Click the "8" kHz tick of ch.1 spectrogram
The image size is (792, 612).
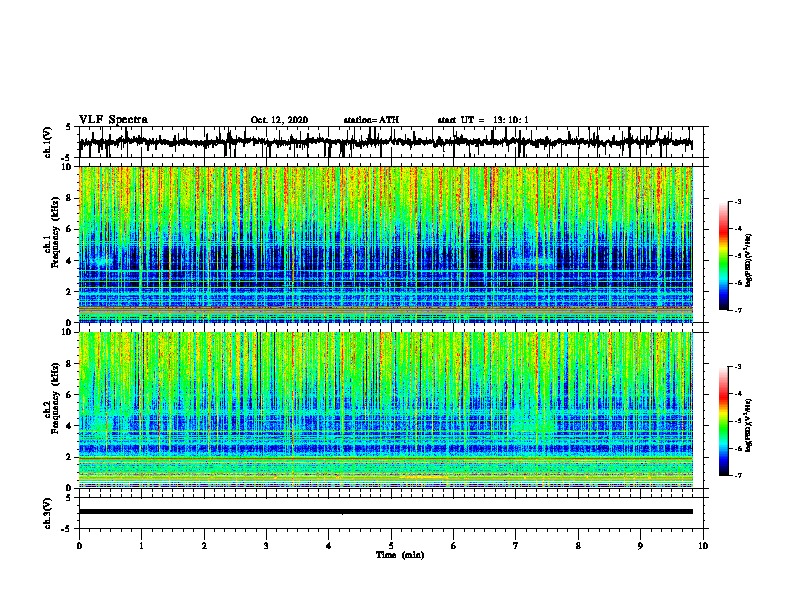(x=69, y=198)
